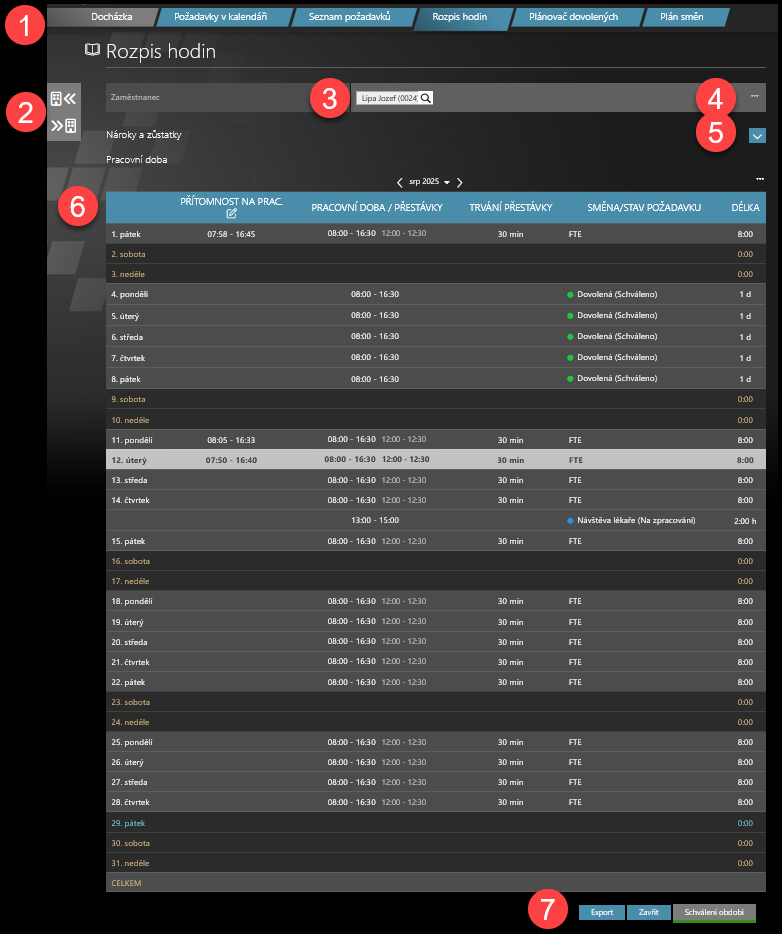Viewport: 782px width, 934px height.
Task: Click the Schválení období button
Action: 714,912
